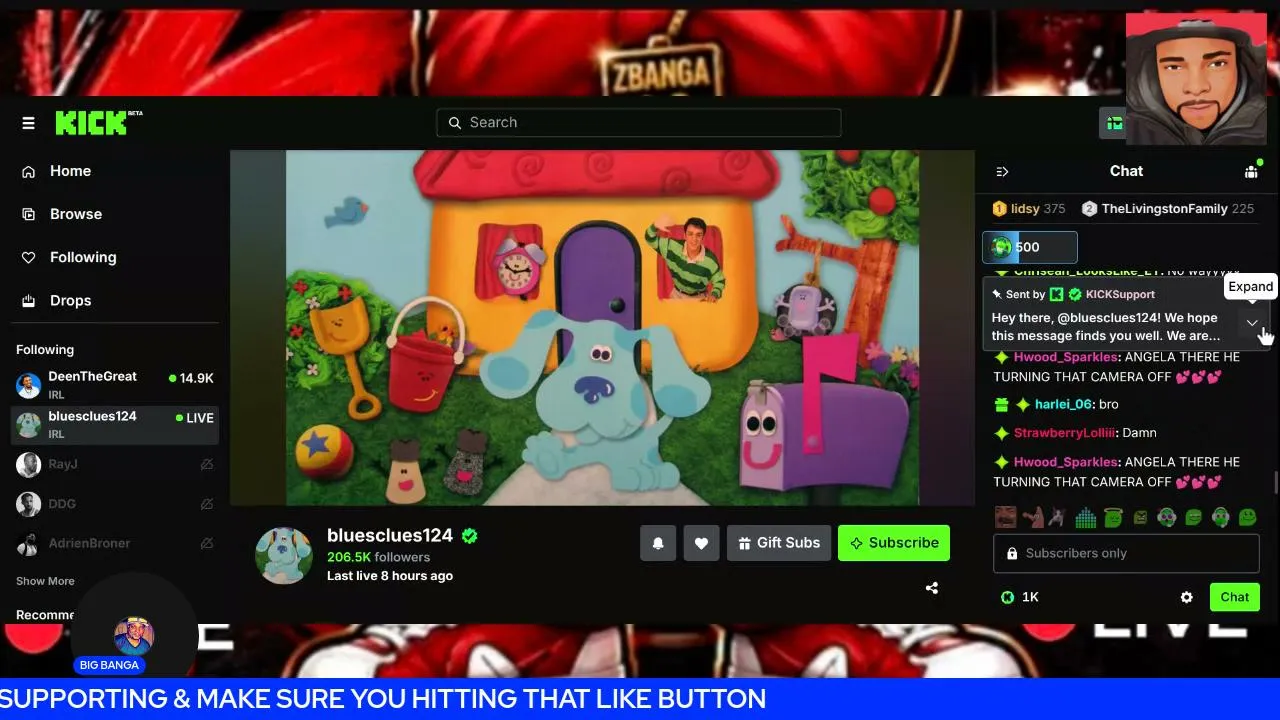
Task: Click the share icon below the stream
Action: [x=932, y=588]
